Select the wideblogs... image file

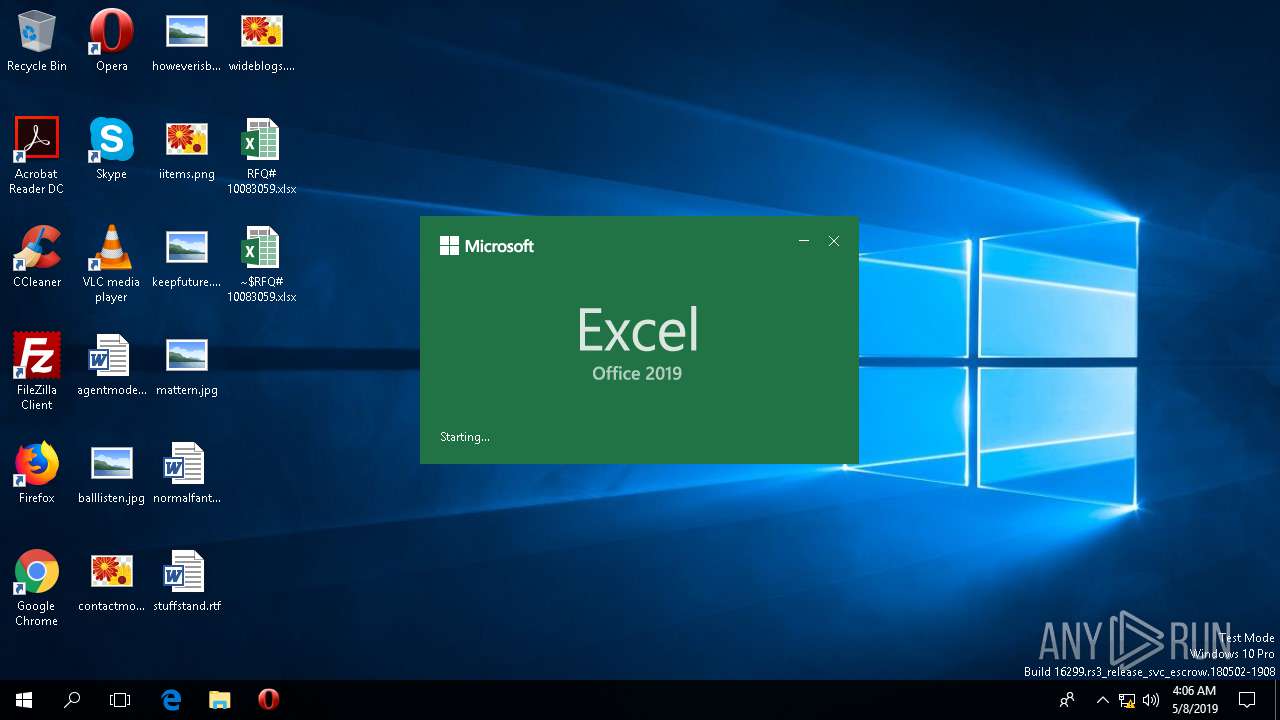pyautogui.click(x=261, y=42)
